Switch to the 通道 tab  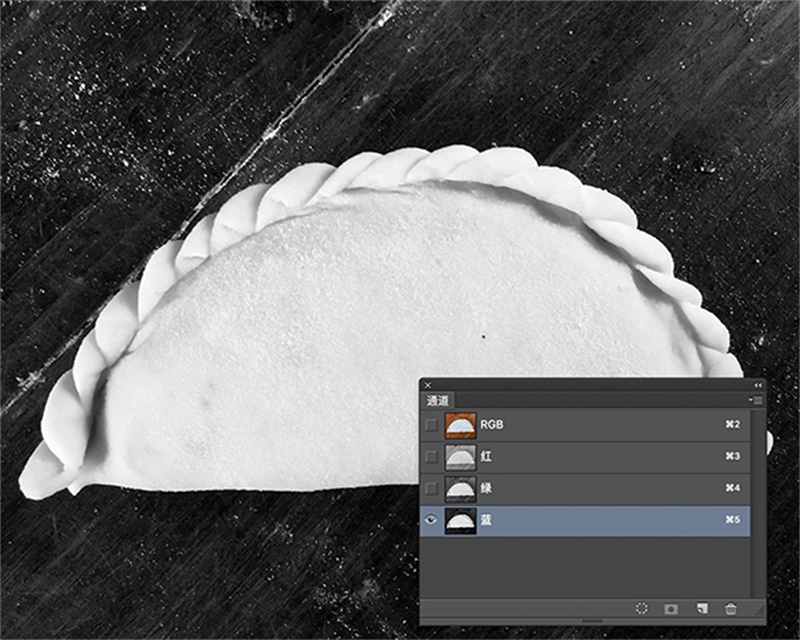pos(439,400)
